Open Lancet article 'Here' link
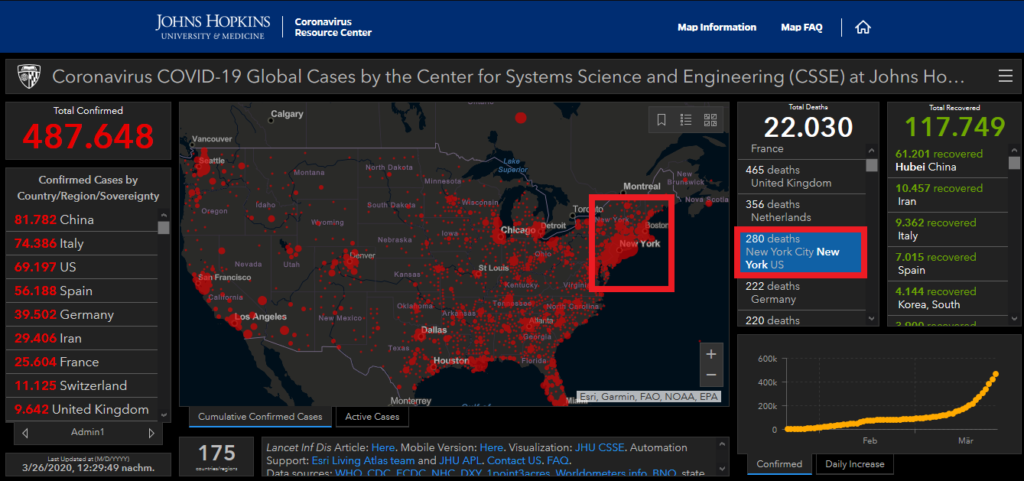 tap(383, 448)
